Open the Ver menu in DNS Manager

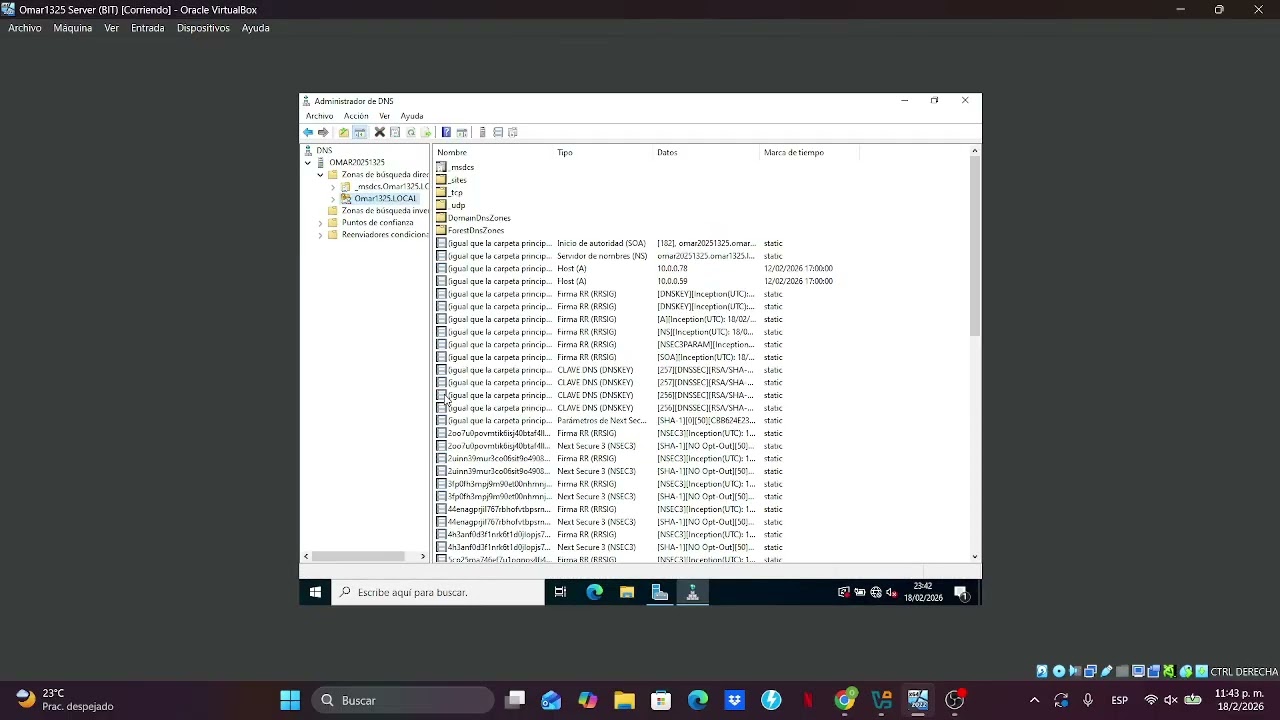tap(384, 117)
